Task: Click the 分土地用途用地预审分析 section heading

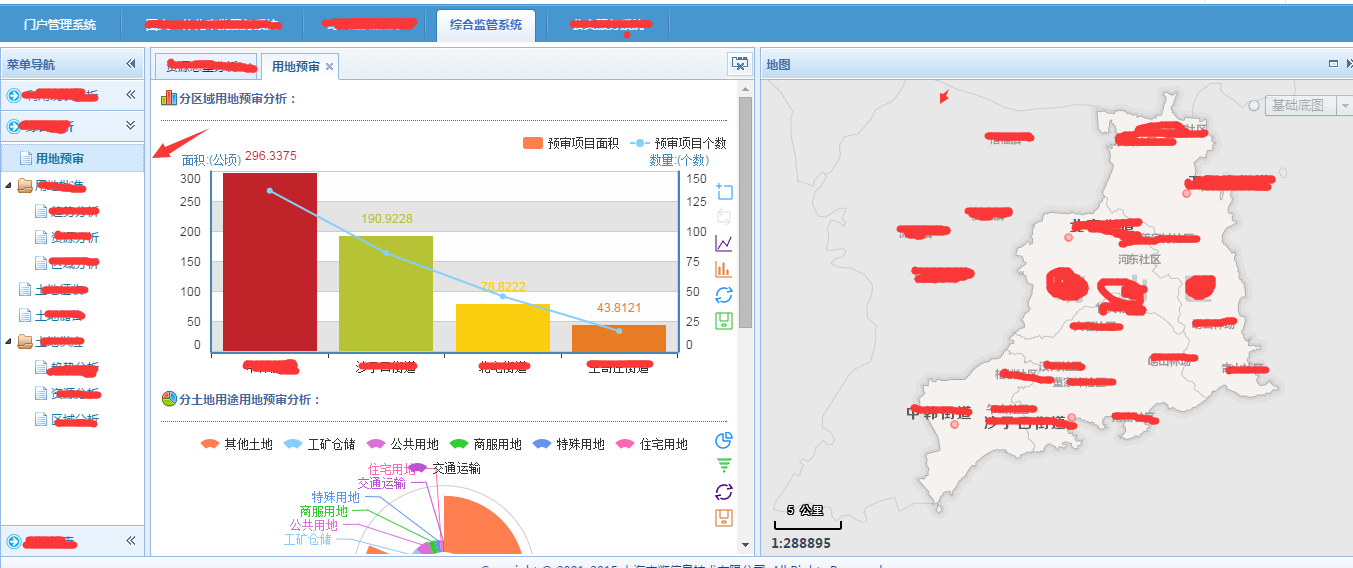Action: (250, 399)
